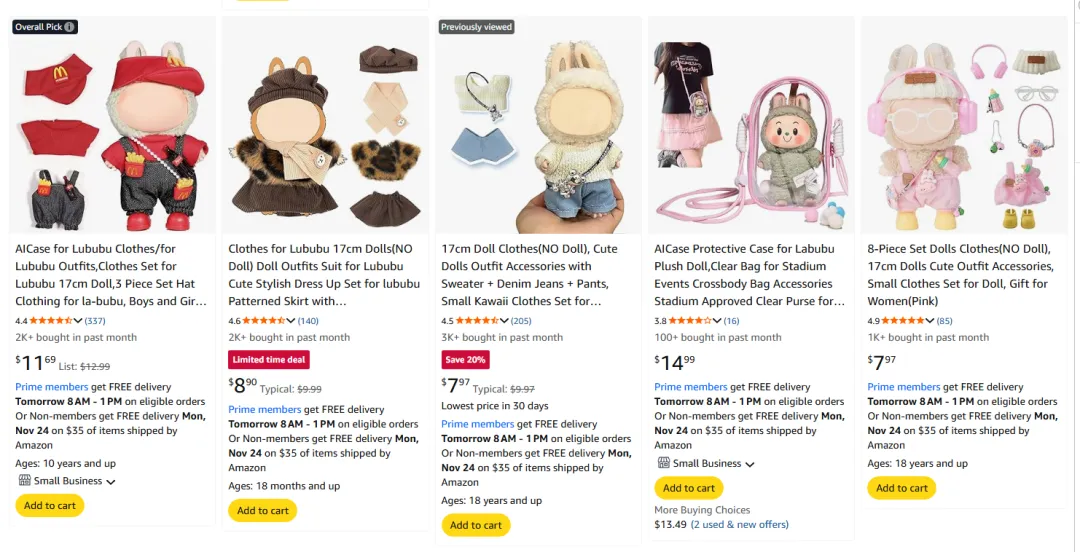This screenshot has width=1080, height=552.
Task: Expand Small Business chevron on the clear bag listing
Action: click(750, 465)
